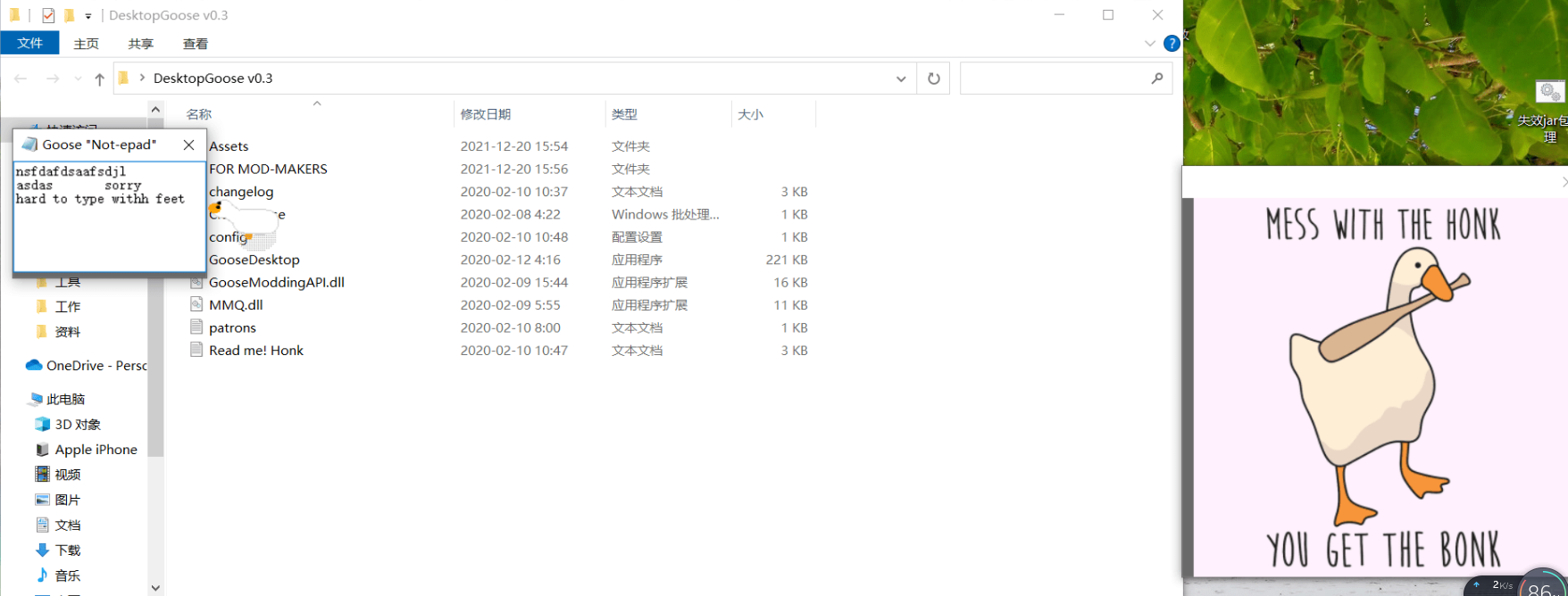This screenshot has width=1568, height=596.
Task: Sort files by 修改日期 column header
Action: (486, 114)
